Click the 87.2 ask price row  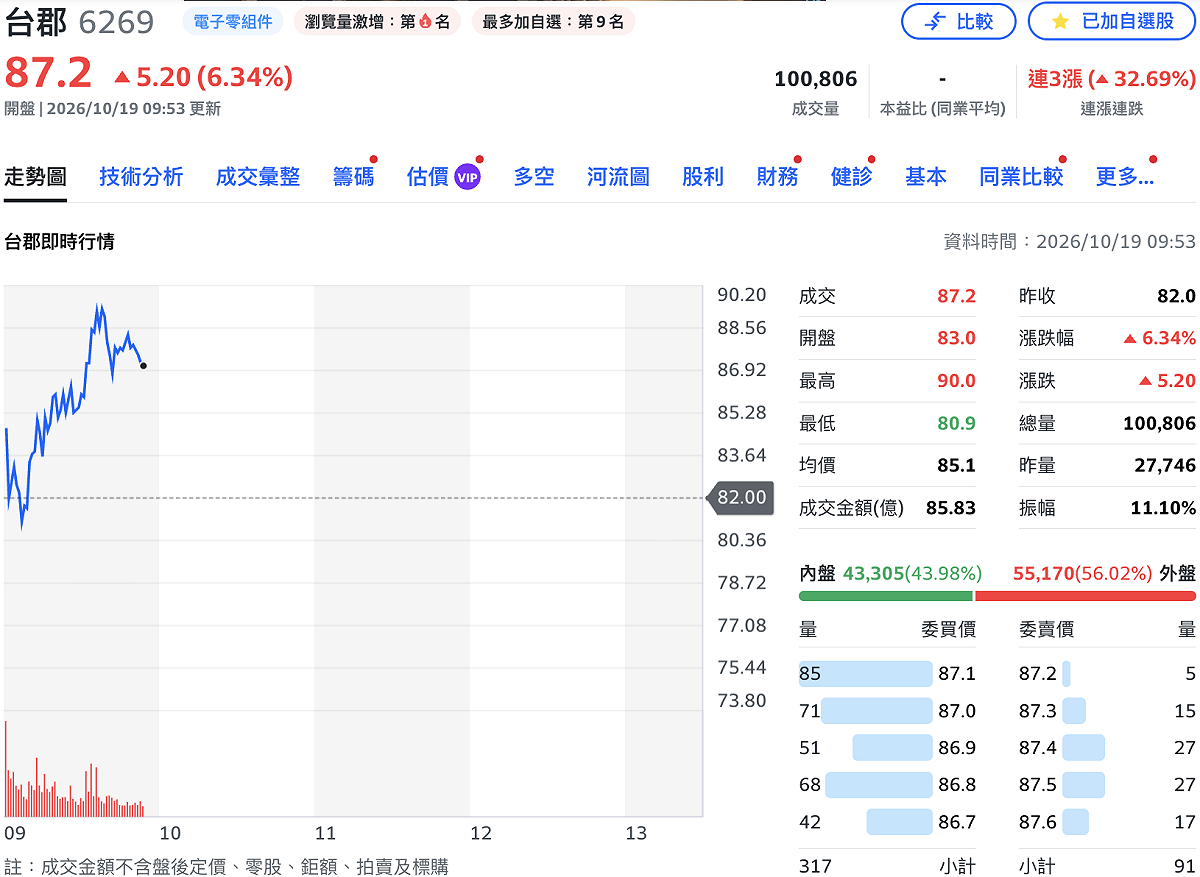tap(1107, 674)
